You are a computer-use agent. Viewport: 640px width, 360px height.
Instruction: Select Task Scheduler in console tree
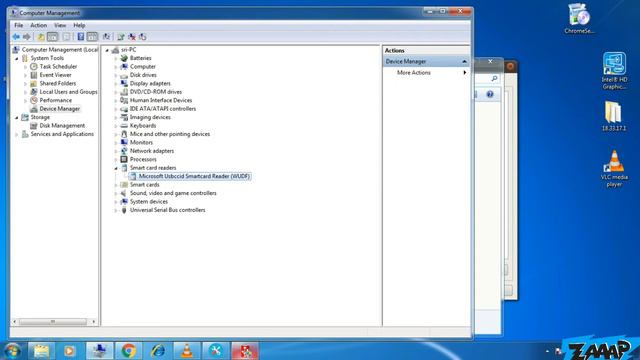click(58, 67)
